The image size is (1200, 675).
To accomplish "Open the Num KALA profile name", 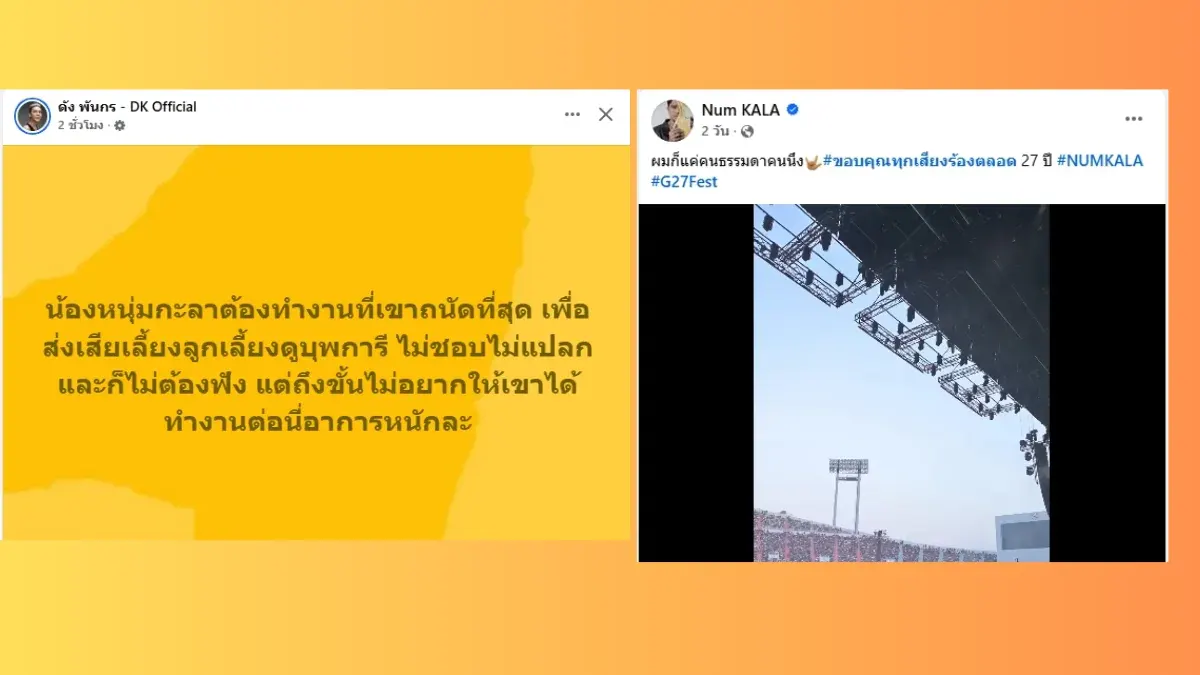I will point(741,110).
